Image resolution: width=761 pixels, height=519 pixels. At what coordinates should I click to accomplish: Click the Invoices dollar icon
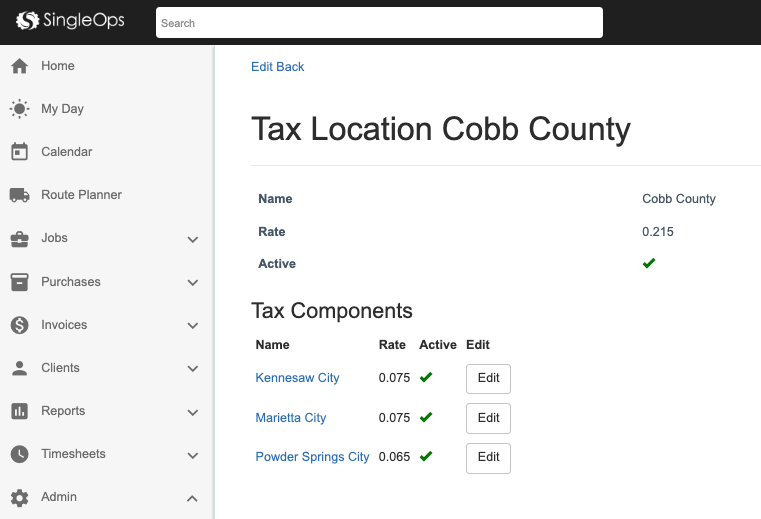pyautogui.click(x=19, y=325)
